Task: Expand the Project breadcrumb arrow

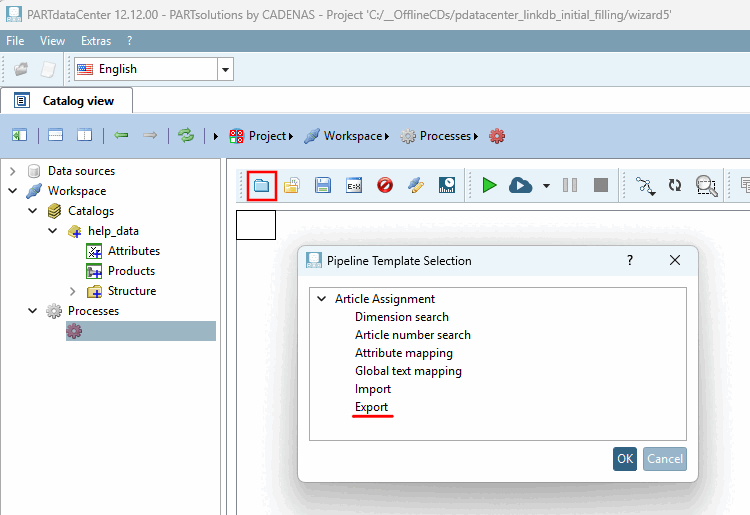Action: [291, 136]
